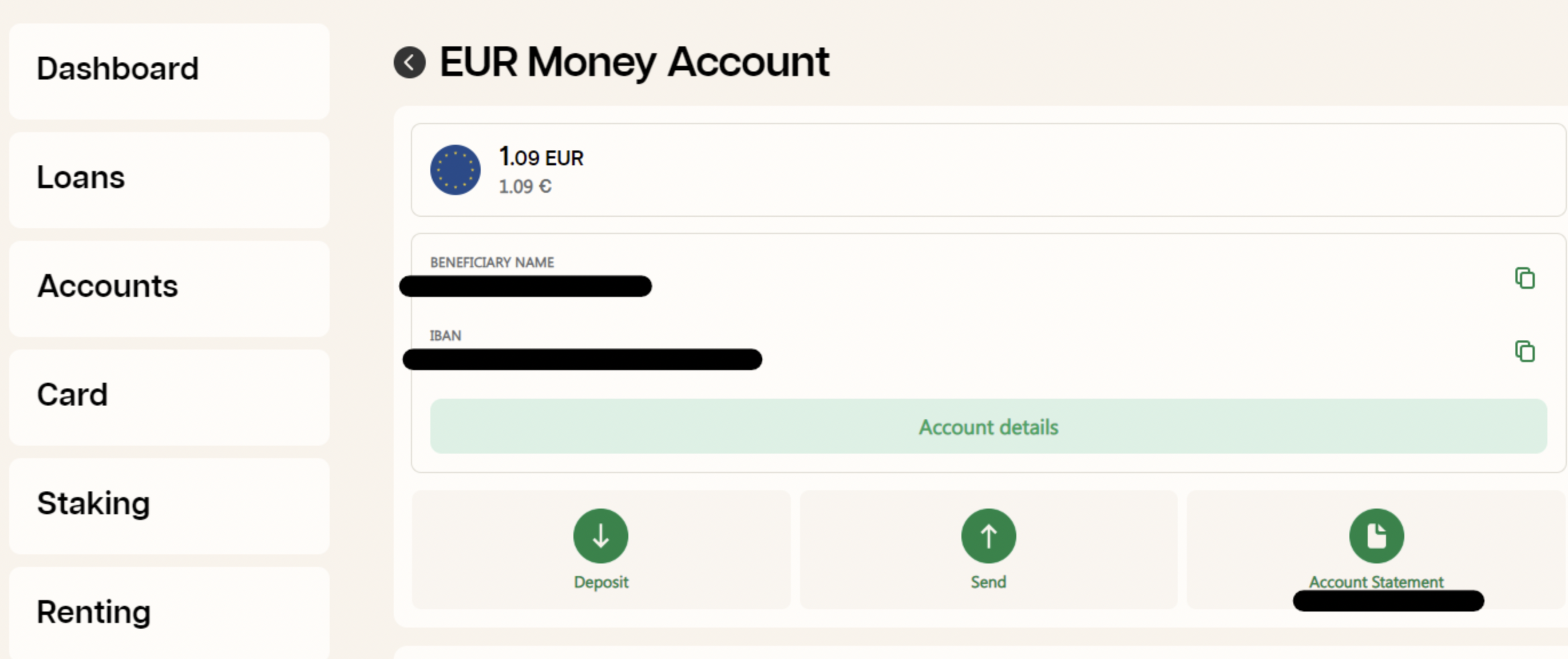The width and height of the screenshot is (1568, 659).
Task: Open the Renting section
Action: (169, 613)
